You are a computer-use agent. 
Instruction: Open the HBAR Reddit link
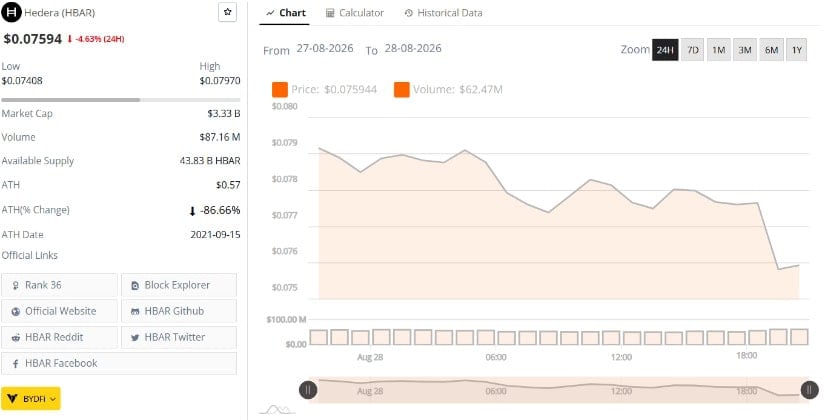click(59, 337)
